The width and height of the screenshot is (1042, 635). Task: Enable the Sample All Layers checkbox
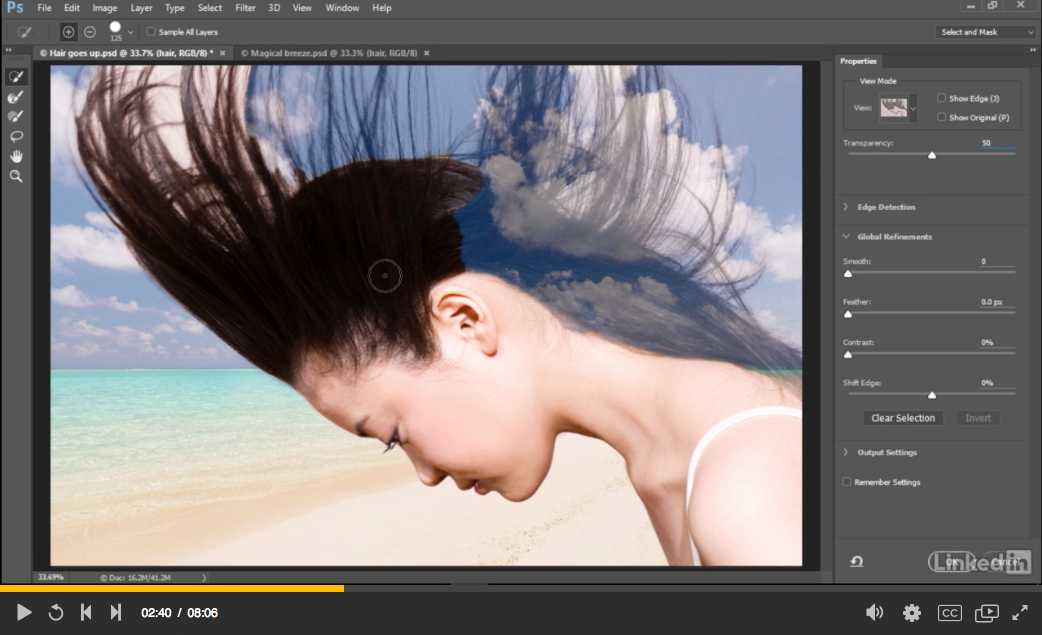point(151,32)
